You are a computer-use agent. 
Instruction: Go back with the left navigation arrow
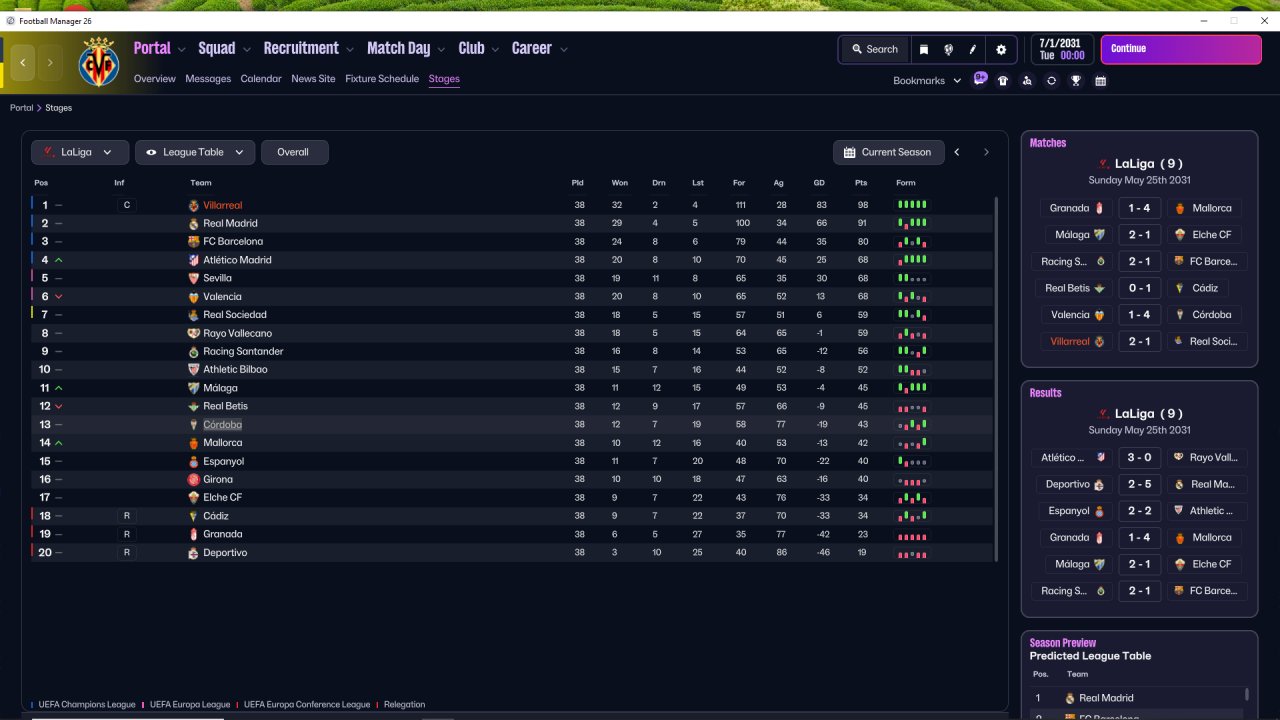(x=23, y=62)
